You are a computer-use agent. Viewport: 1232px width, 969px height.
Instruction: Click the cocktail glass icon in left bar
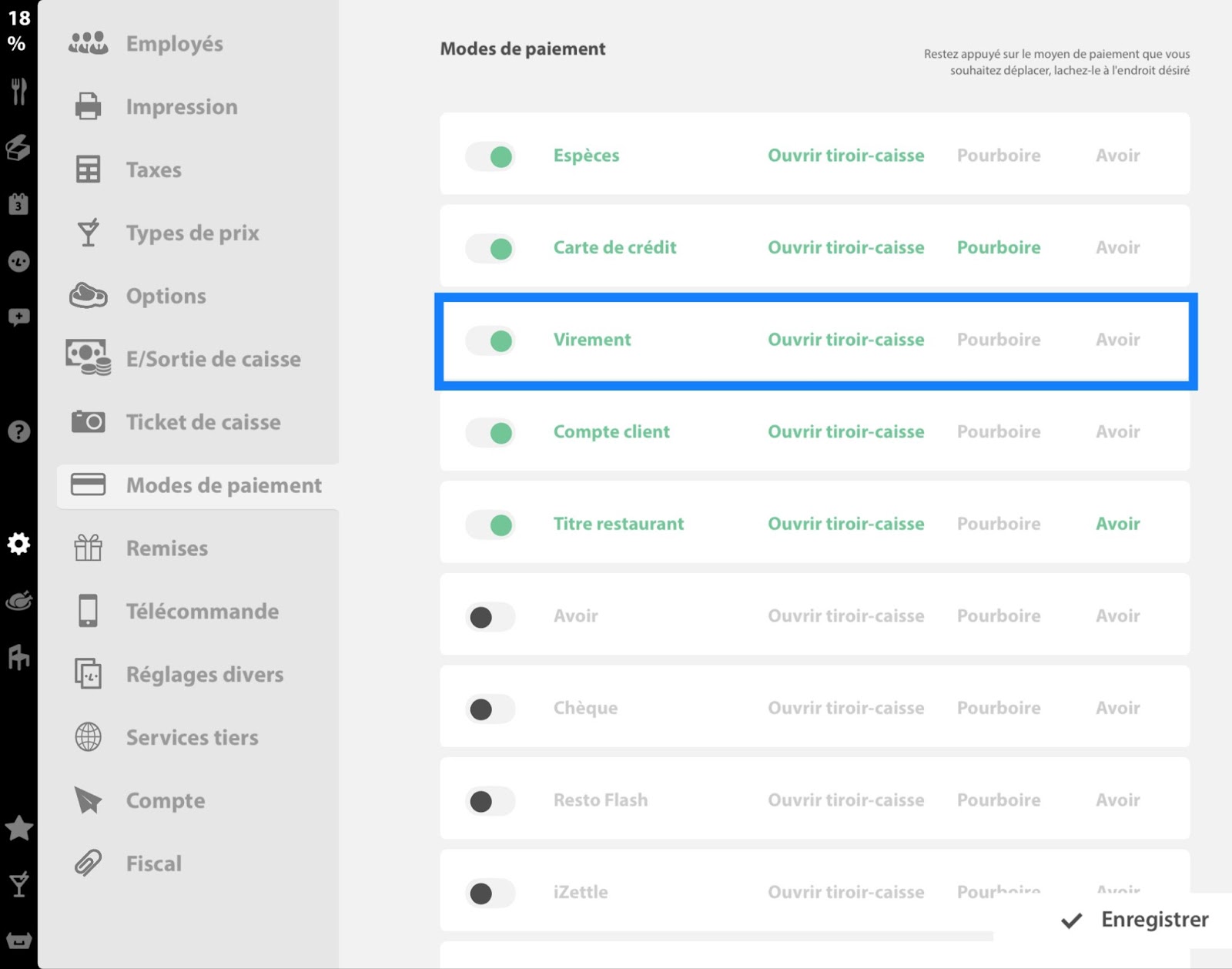coord(18,884)
